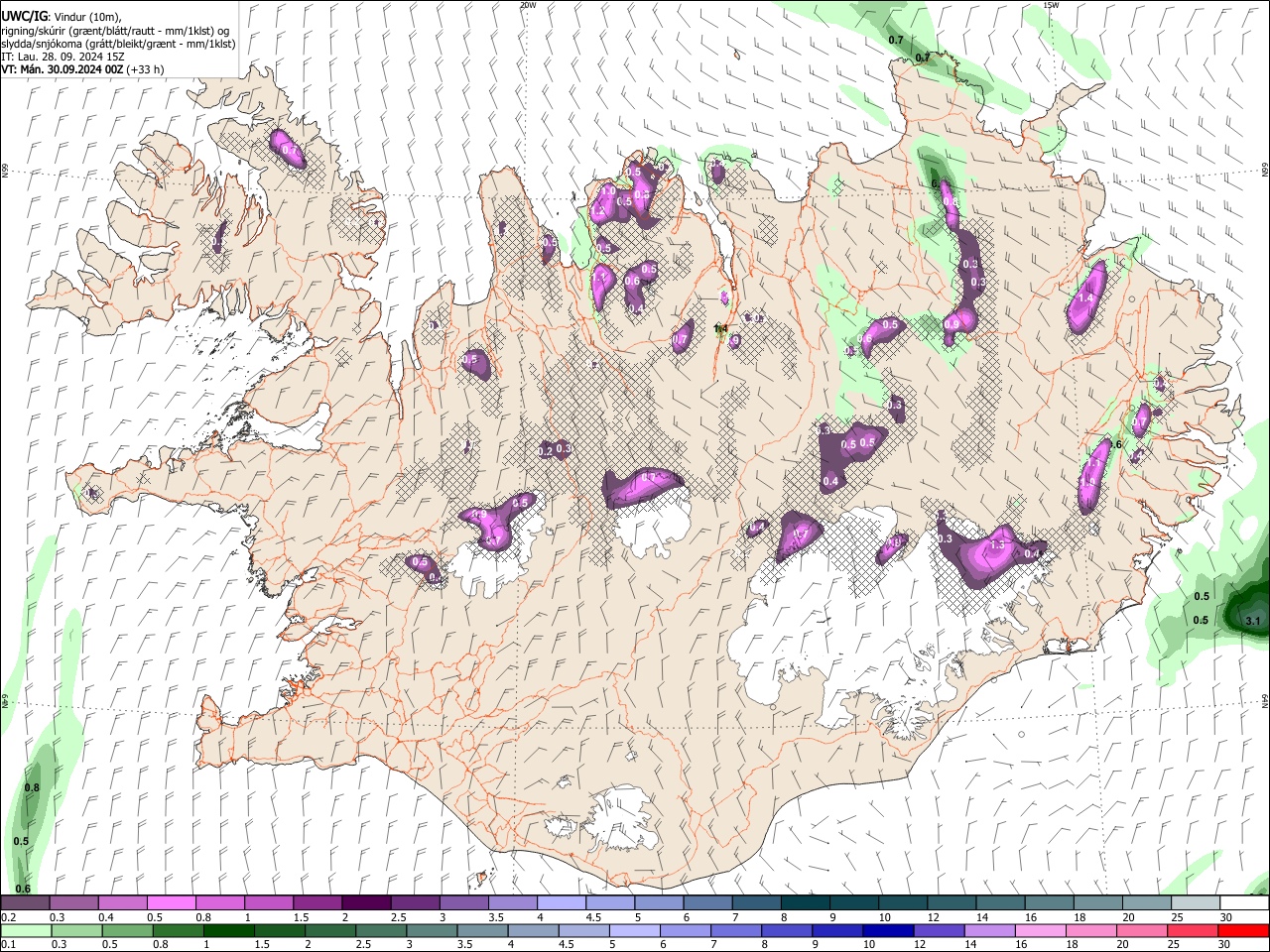Click the 'VT: Mán. 30.09.2024 00Z' valid time

click(62, 70)
